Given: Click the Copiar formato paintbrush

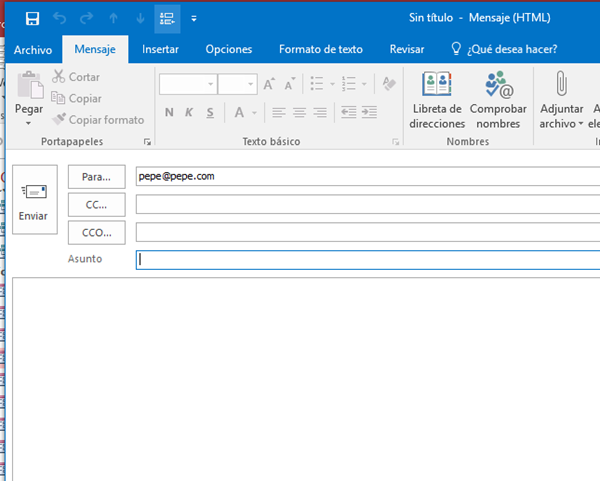Looking at the screenshot, I should point(59,120).
